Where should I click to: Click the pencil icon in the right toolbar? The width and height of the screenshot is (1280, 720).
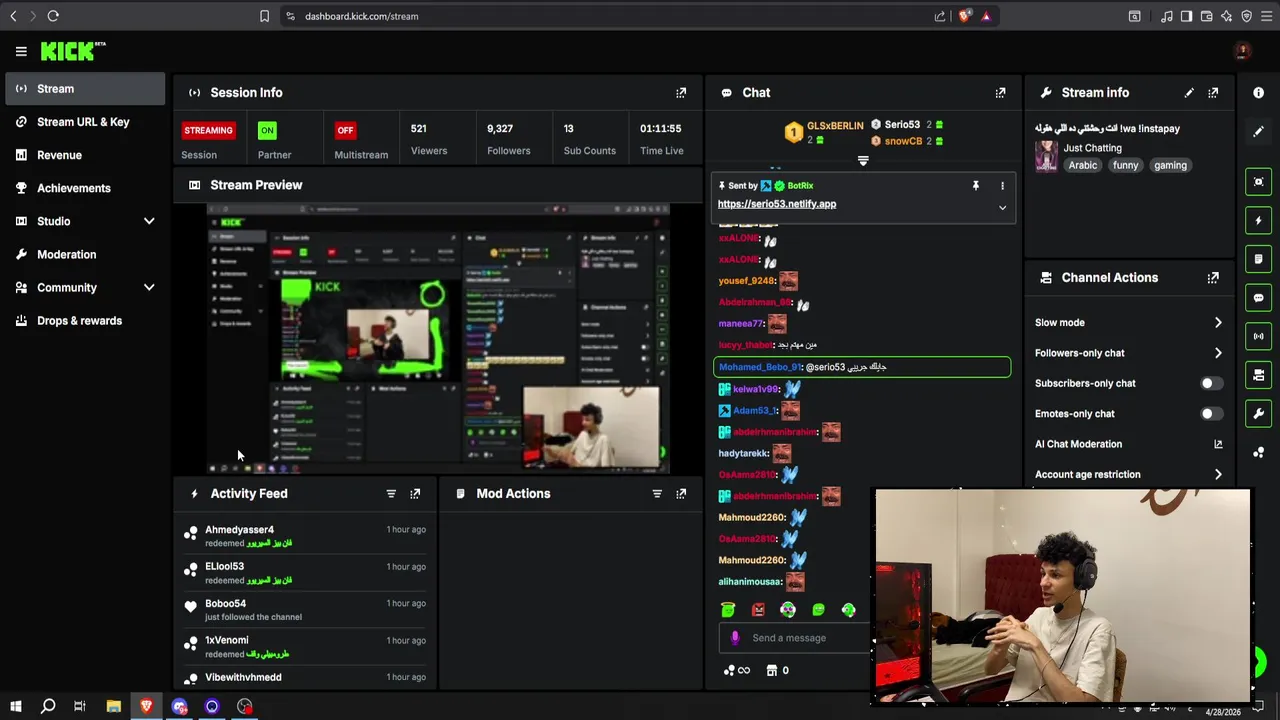pos(1258,131)
